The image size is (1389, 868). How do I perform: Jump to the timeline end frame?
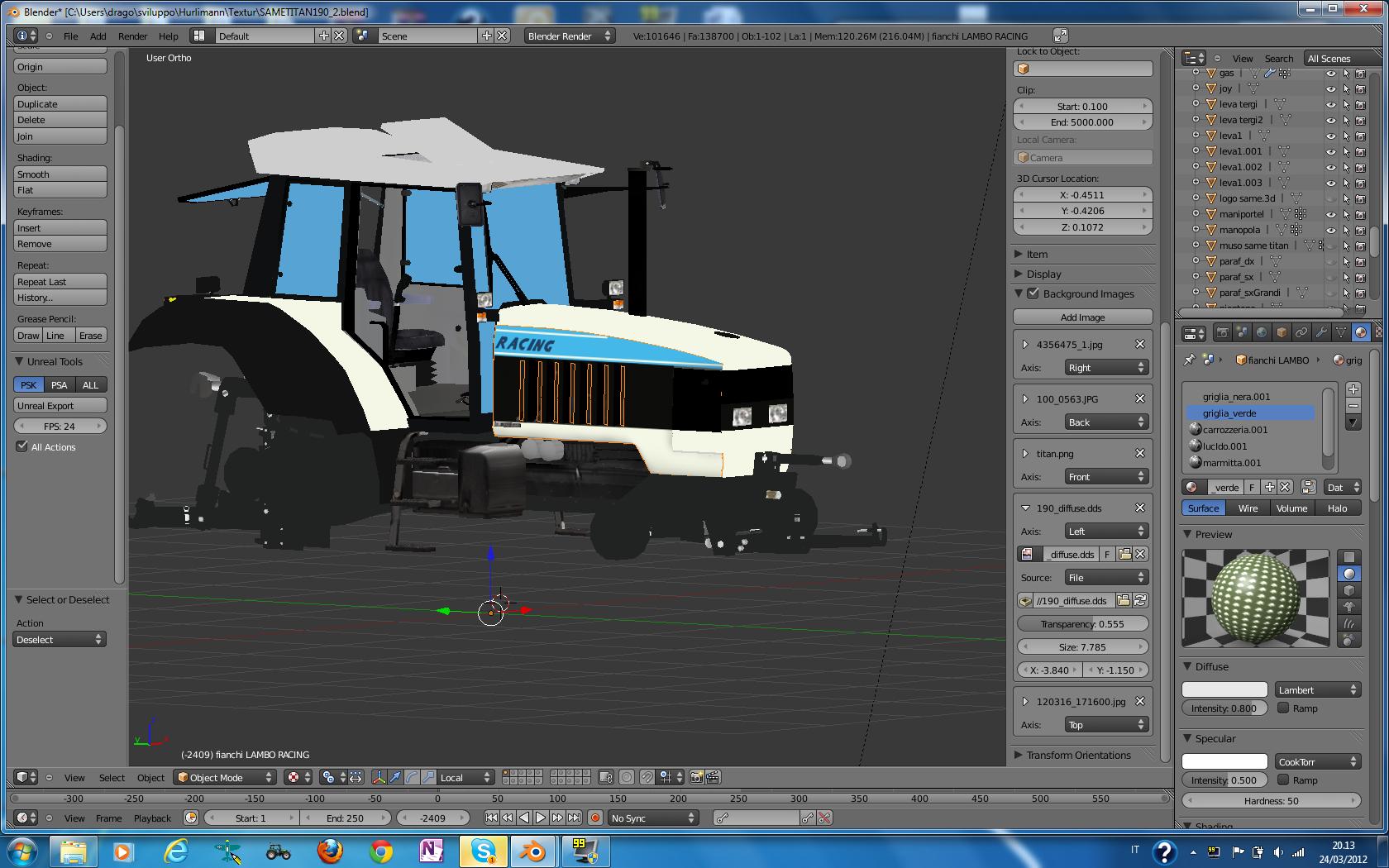click(x=574, y=818)
